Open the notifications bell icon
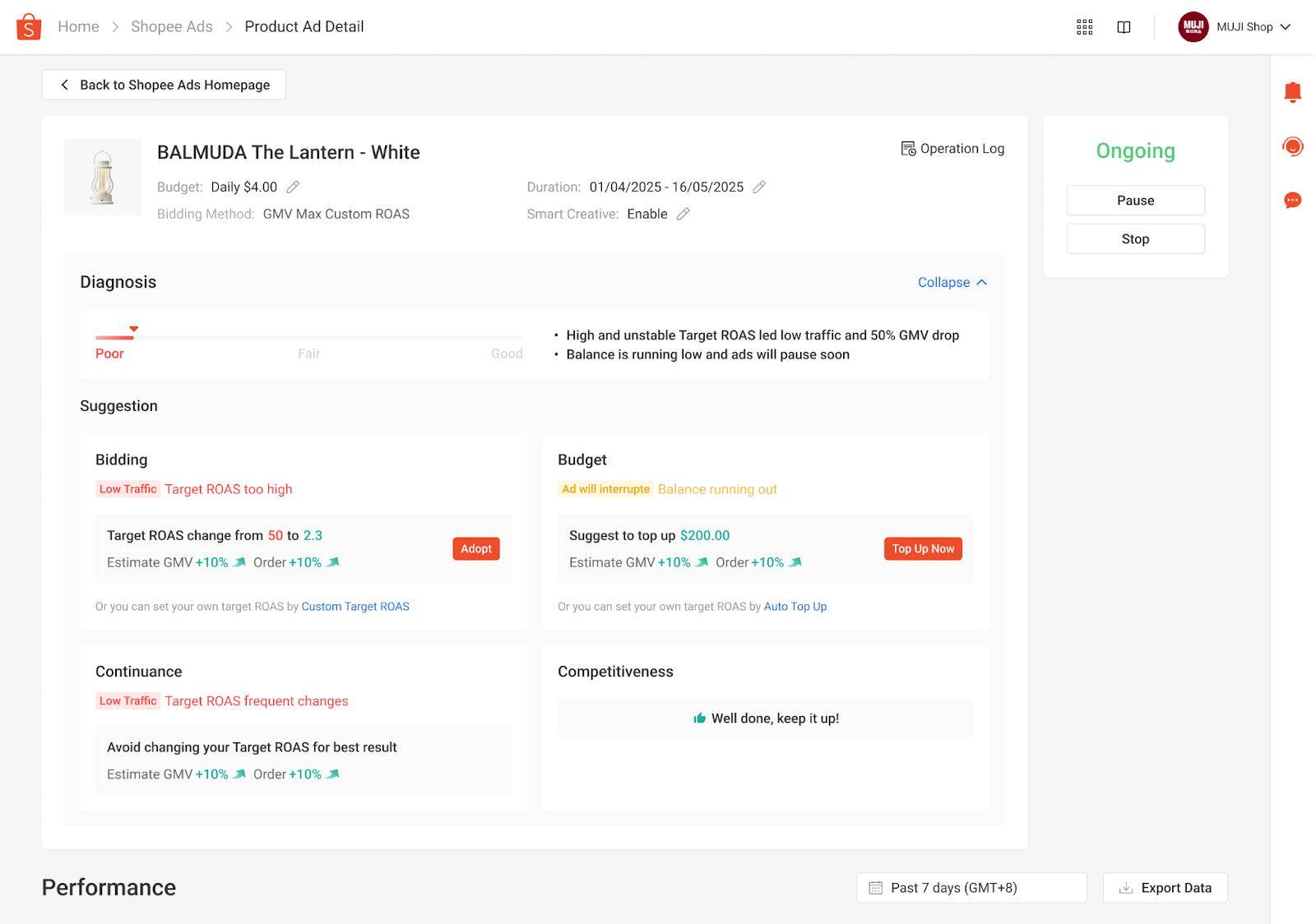The image size is (1316, 924). [x=1292, y=92]
